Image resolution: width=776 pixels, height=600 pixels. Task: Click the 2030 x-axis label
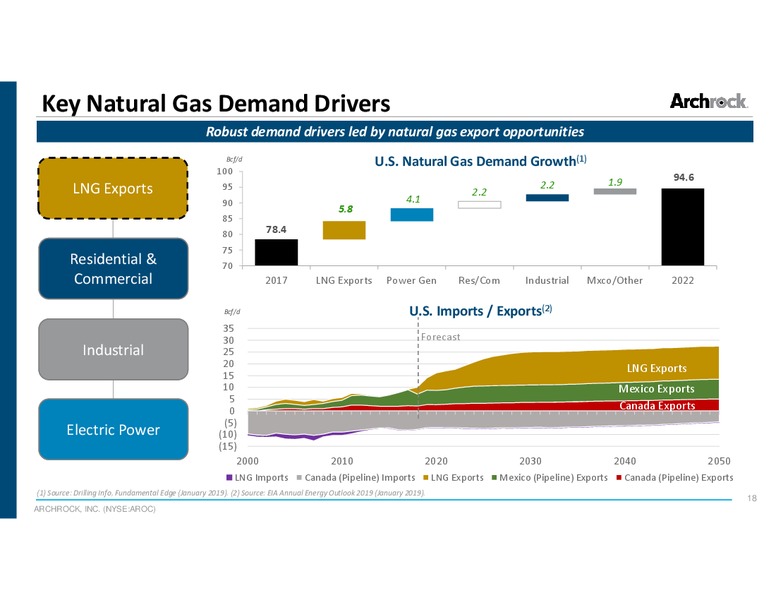point(530,461)
